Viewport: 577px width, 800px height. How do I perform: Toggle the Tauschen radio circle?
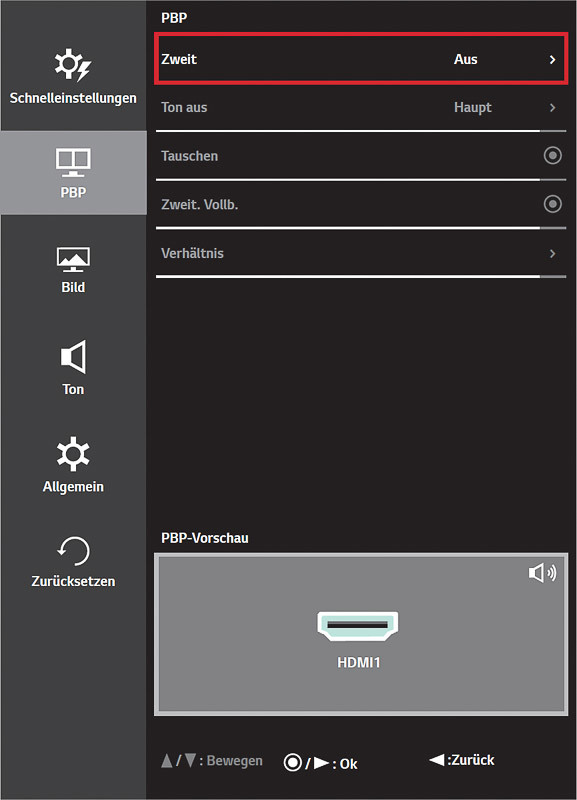pos(553,156)
